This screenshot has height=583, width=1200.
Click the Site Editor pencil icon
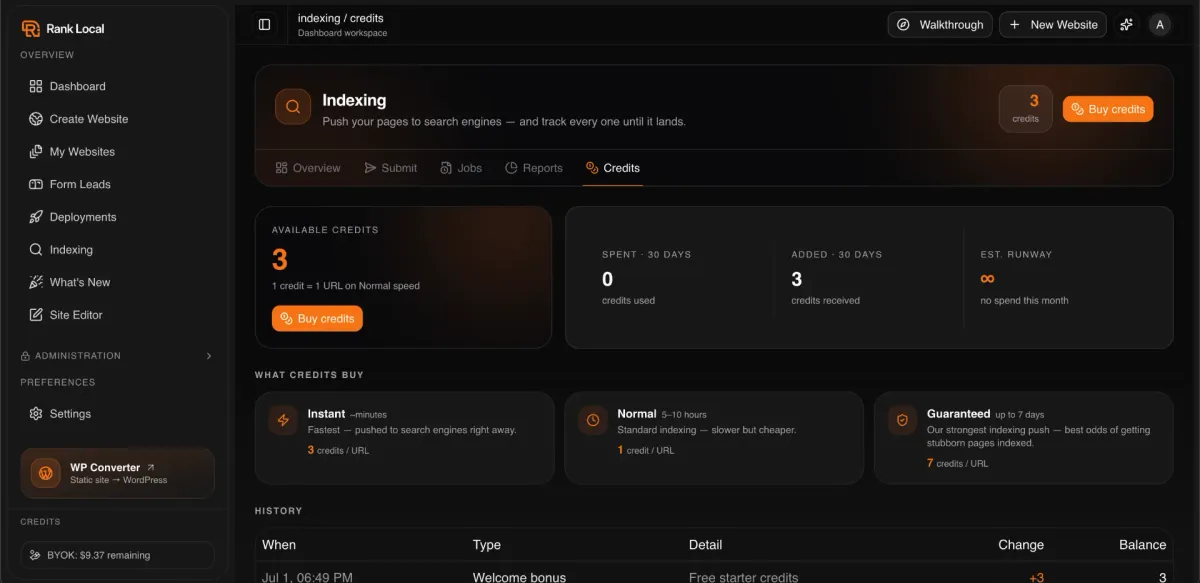pyautogui.click(x=36, y=315)
